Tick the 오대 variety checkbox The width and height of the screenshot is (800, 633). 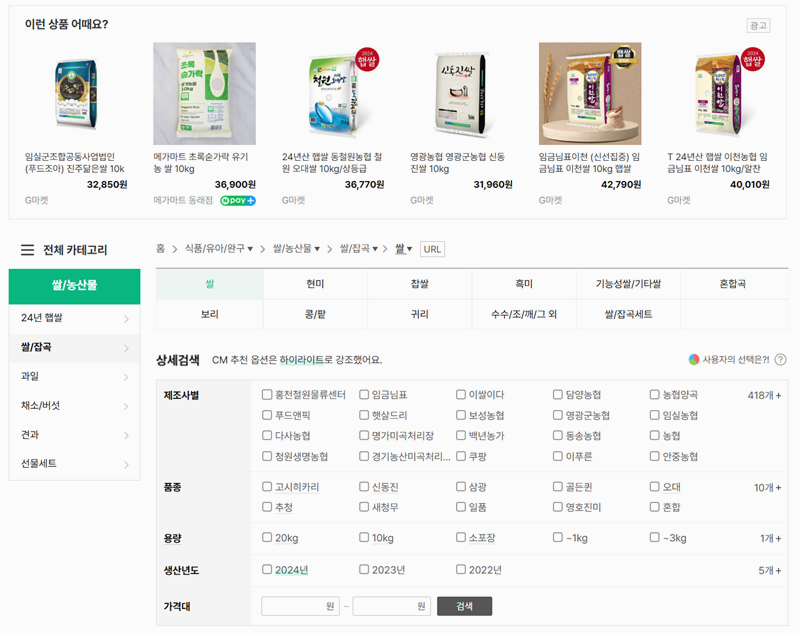[655, 487]
